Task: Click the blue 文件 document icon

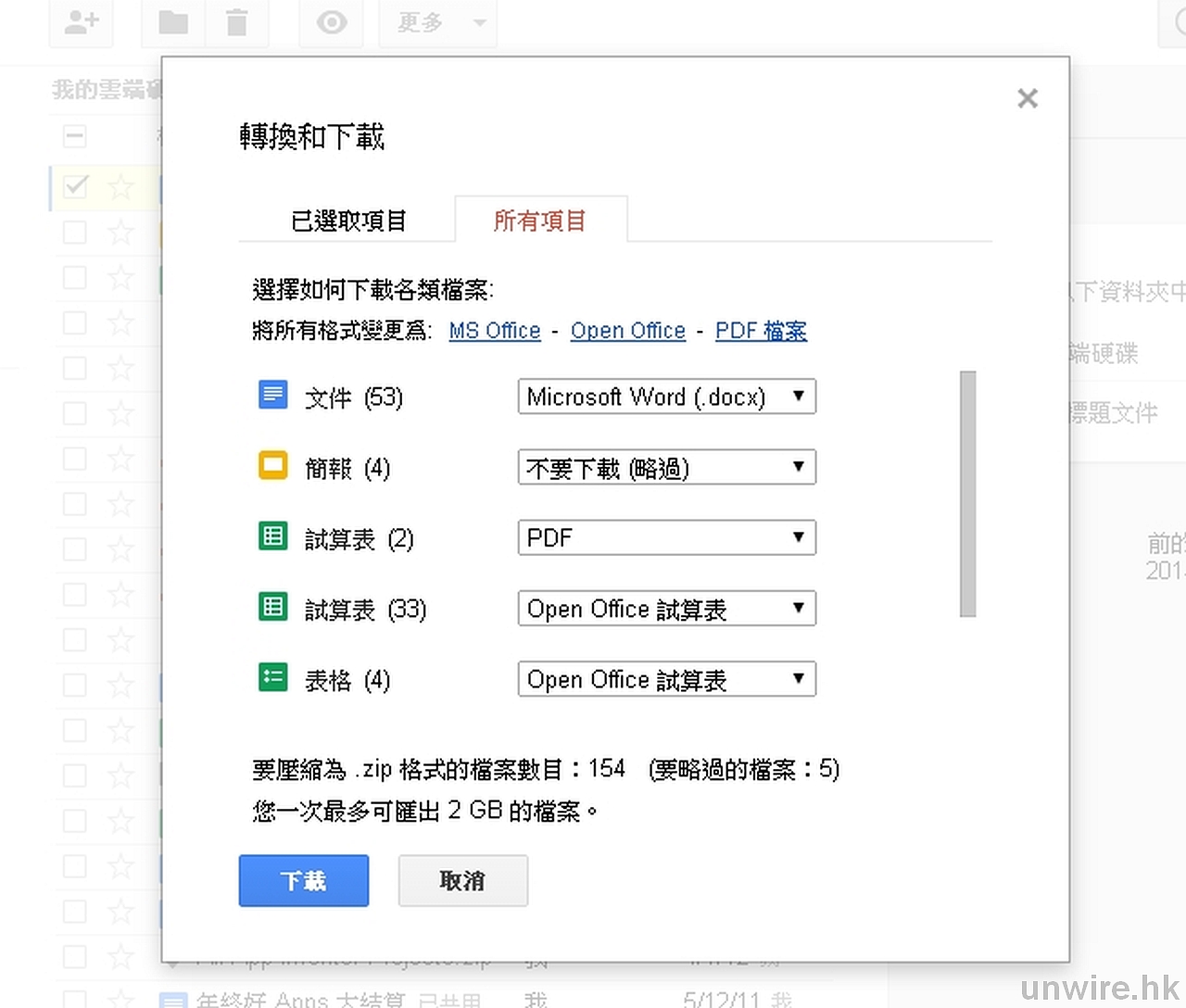Action: pyautogui.click(x=272, y=396)
